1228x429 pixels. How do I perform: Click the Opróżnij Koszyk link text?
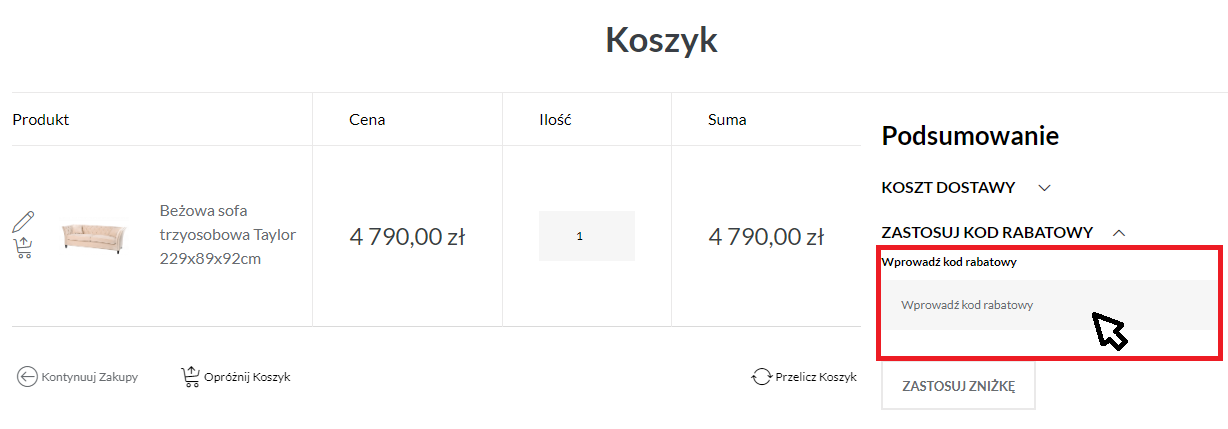click(x=247, y=377)
